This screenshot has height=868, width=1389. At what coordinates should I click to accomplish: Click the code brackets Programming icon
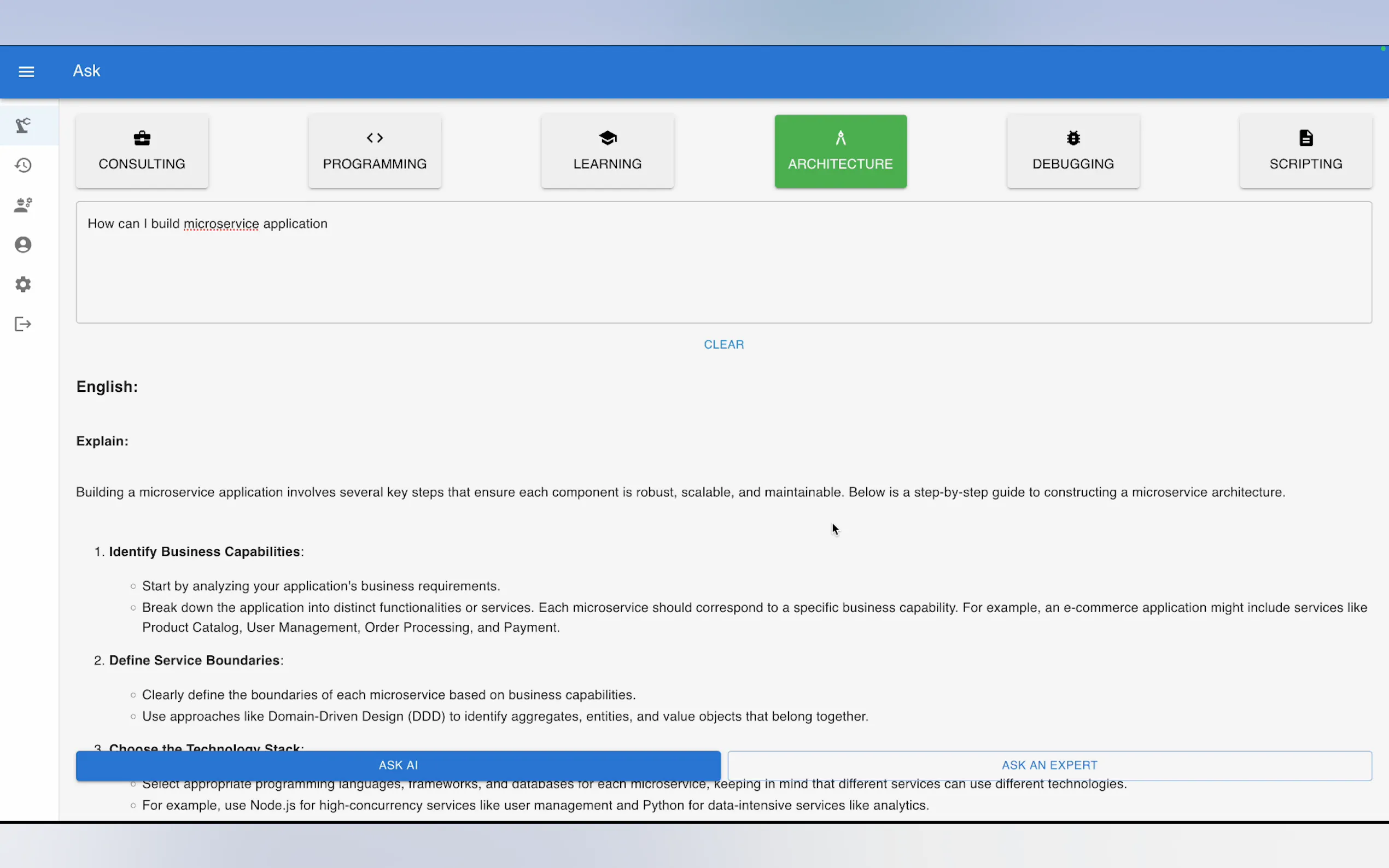tap(375, 138)
